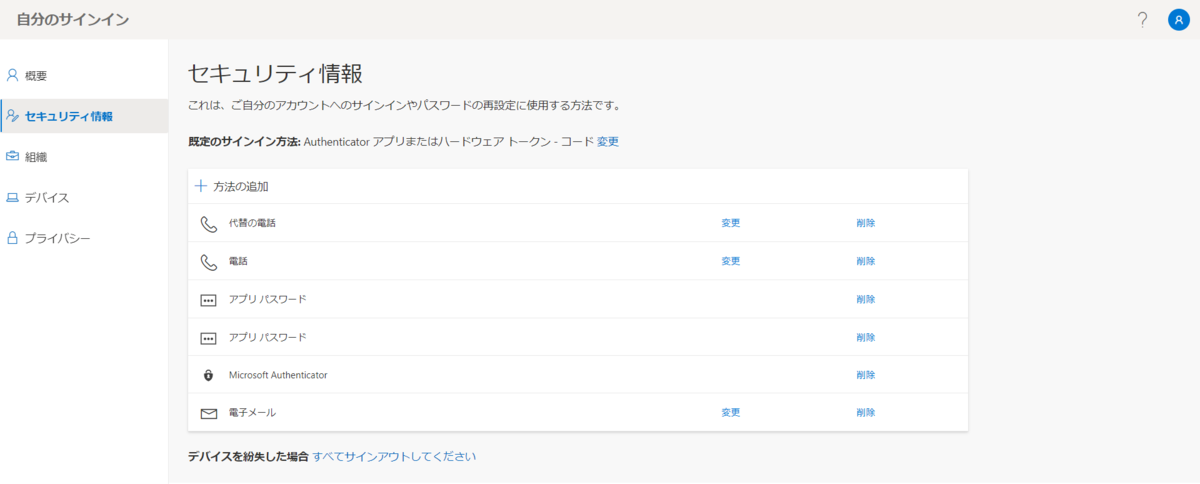Click the Microsoft Authenticator lock icon
The image size is (1200, 484).
[x=208, y=375]
